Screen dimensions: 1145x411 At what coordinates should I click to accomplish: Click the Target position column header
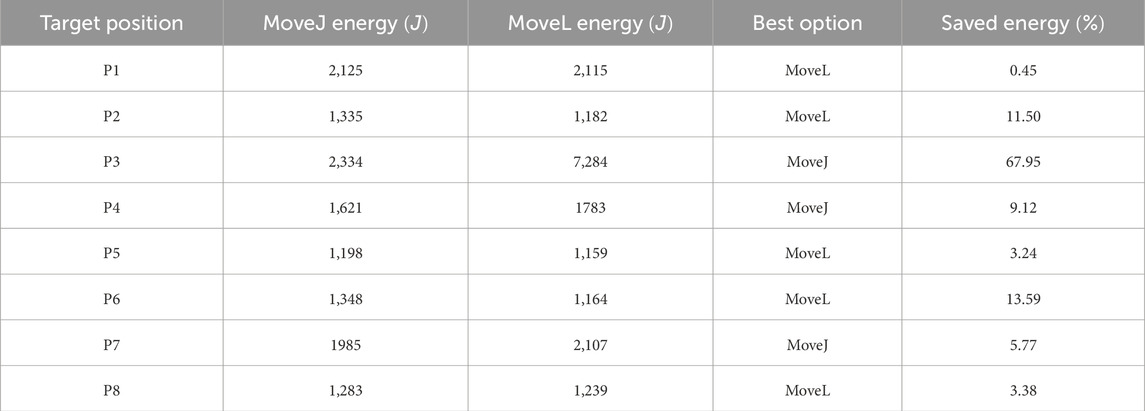click(x=111, y=24)
